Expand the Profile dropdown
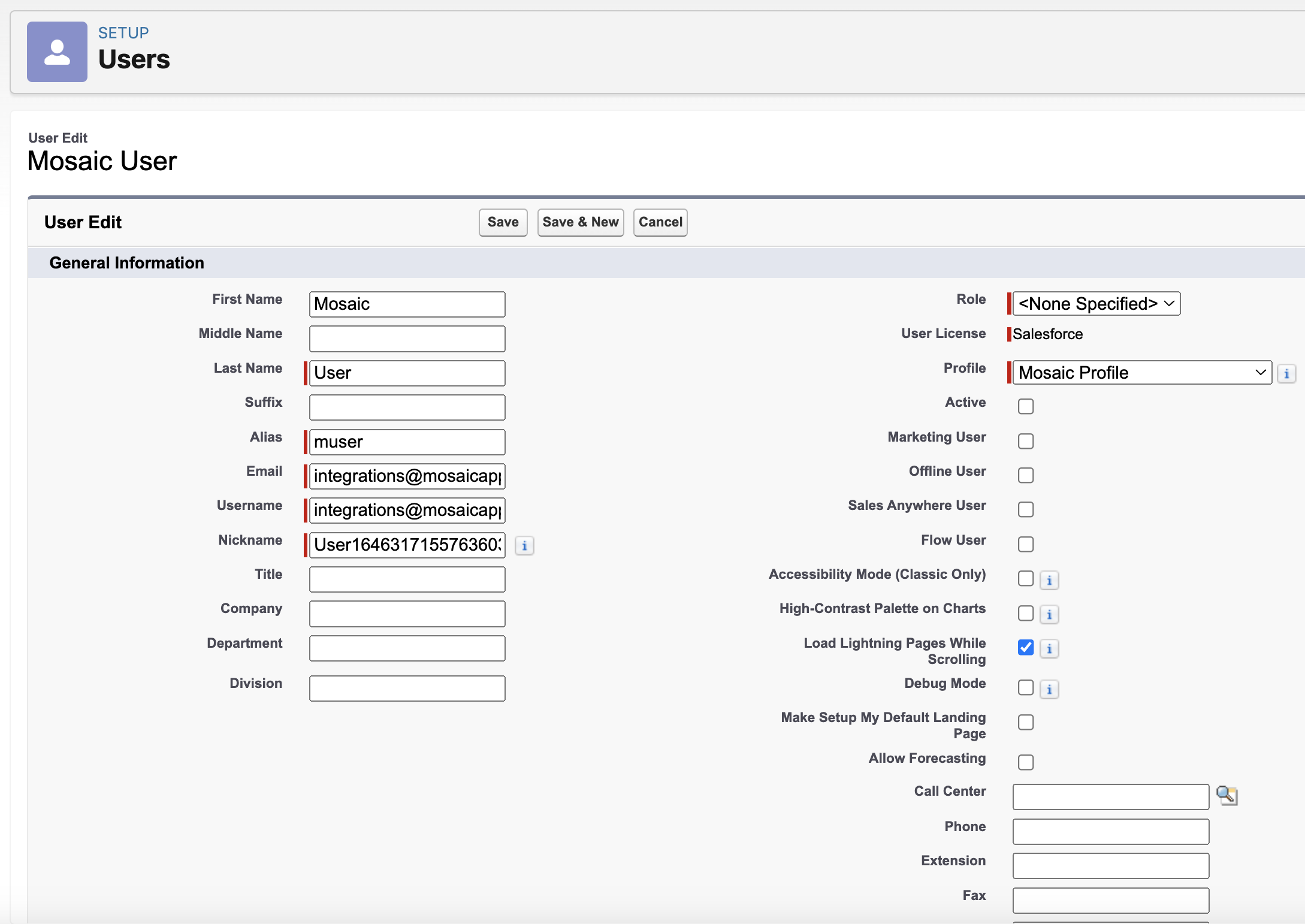Image resolution: width=1305 pixels, height=924 pixels. 1141,373
